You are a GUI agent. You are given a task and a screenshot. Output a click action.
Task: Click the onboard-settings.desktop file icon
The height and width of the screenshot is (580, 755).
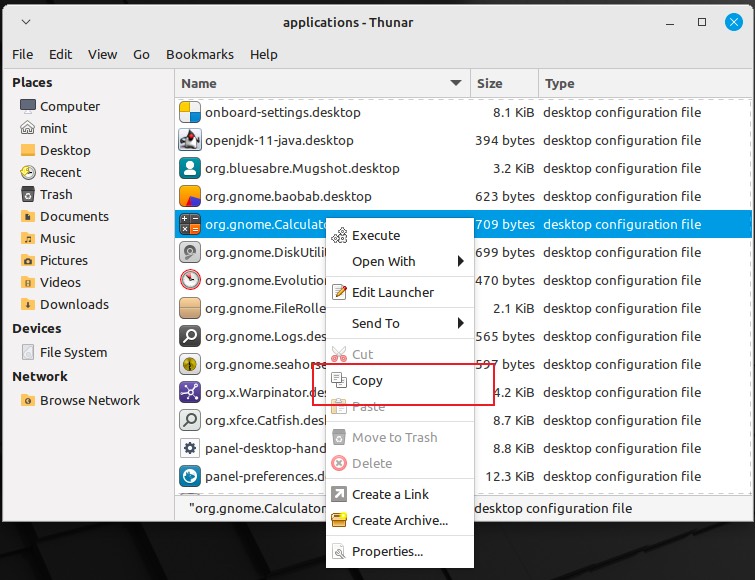coord(190,112)
